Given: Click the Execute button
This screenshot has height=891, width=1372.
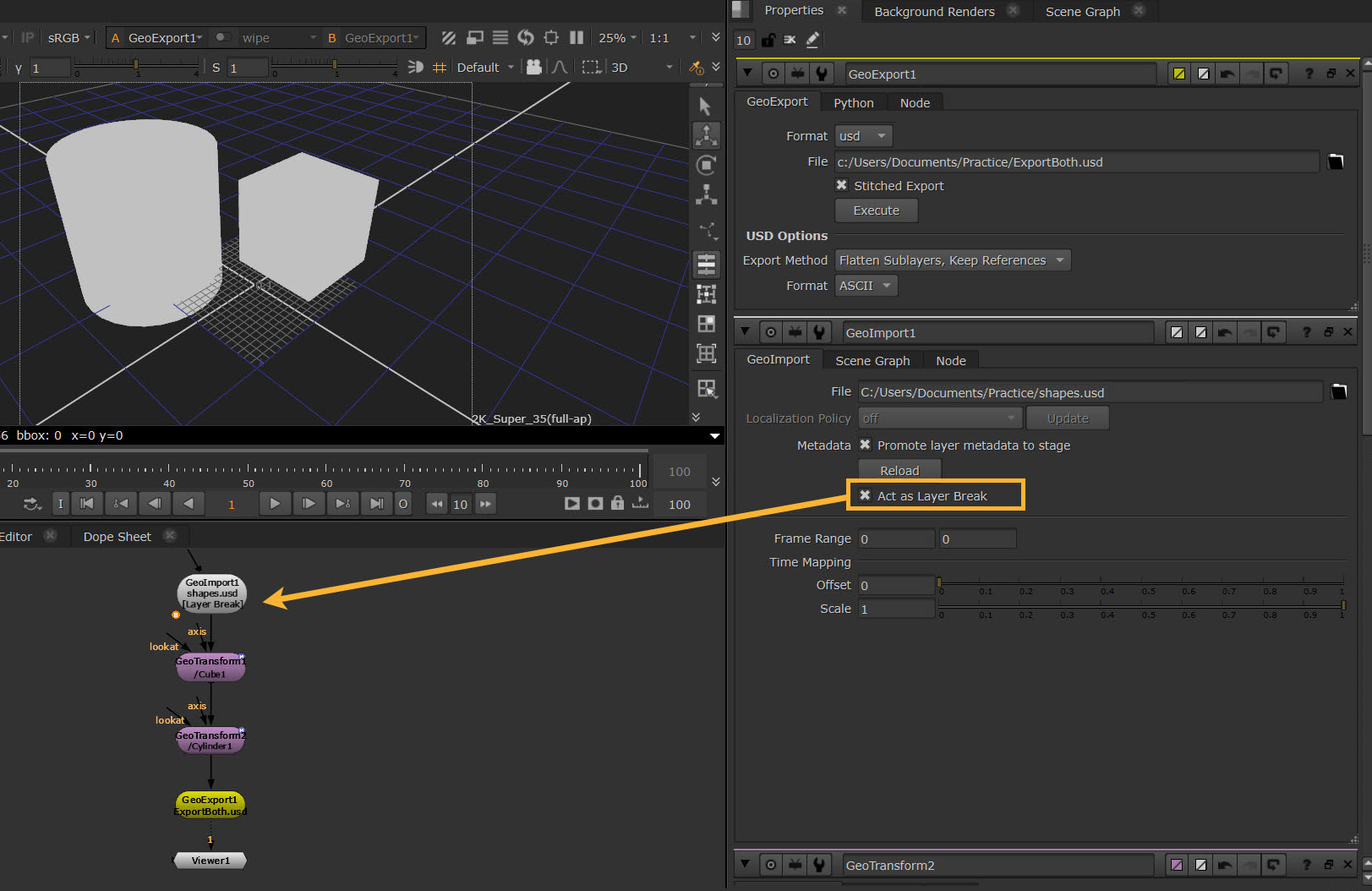Looking at the screenshot, I should click(876, 210).
